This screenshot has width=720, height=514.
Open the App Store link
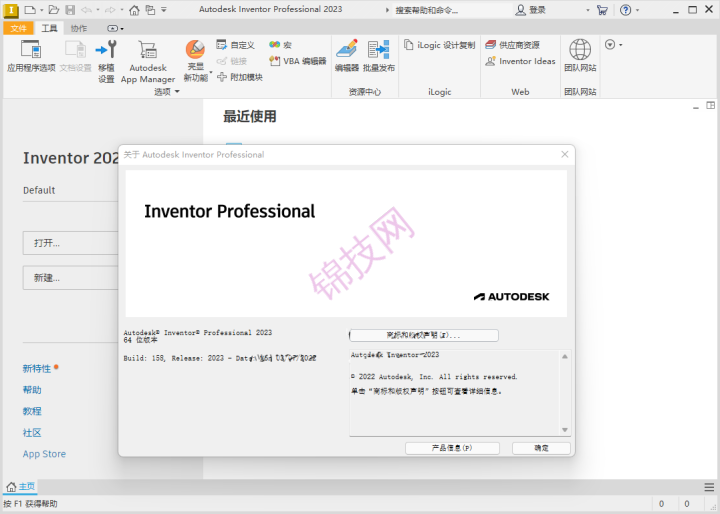click(44, 454)
